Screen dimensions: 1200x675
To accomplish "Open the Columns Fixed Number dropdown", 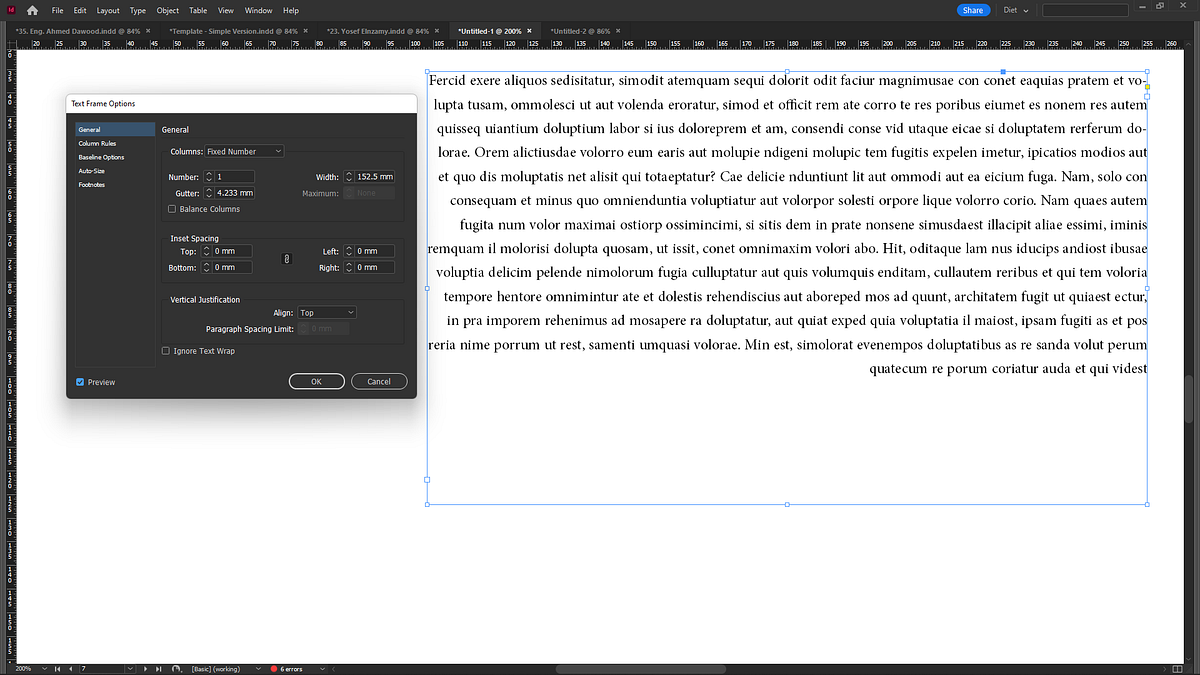I will pyautogui.click(x=245, y=151).
